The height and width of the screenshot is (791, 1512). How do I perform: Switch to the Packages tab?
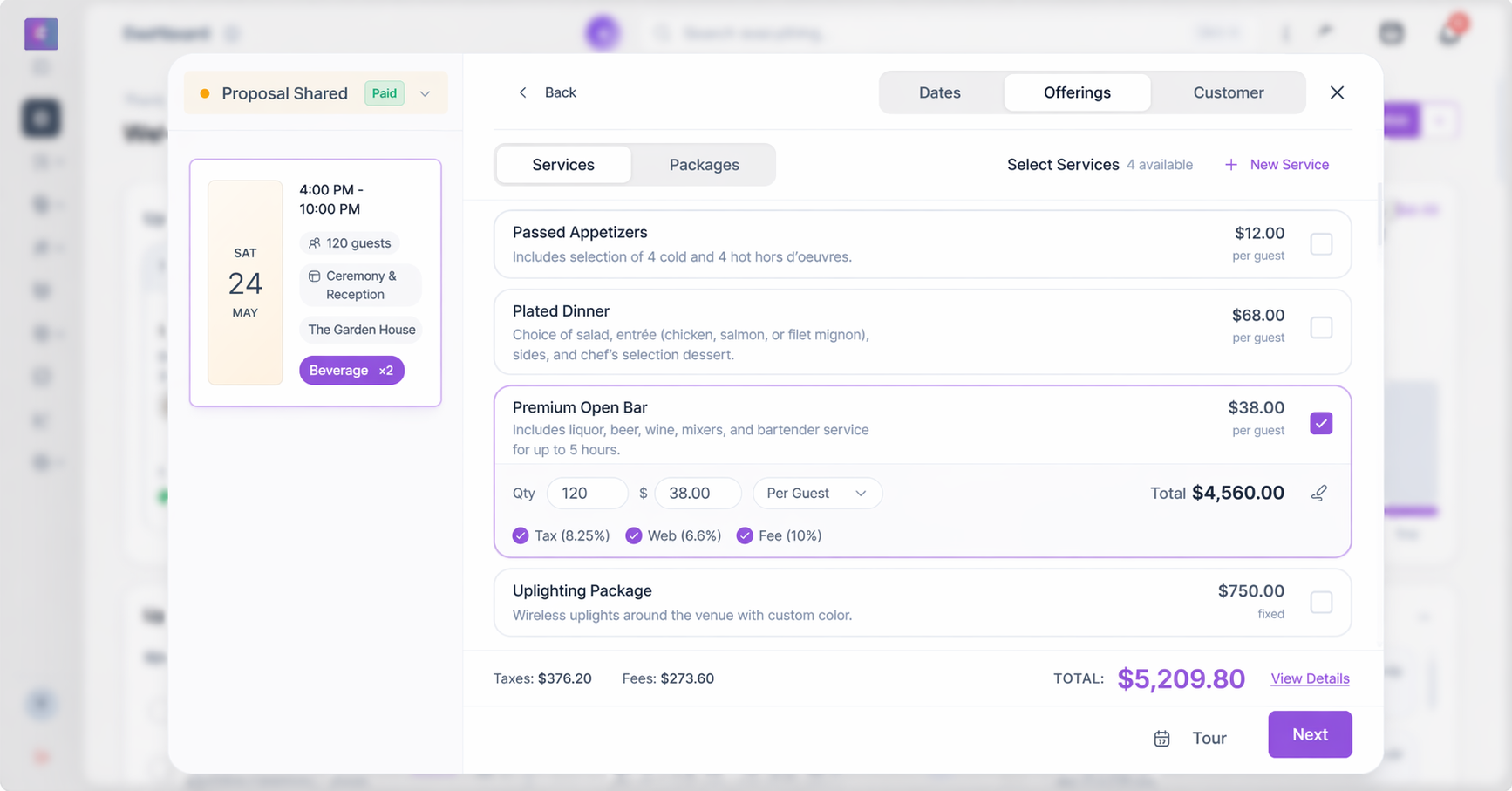[x=704, y=165]
